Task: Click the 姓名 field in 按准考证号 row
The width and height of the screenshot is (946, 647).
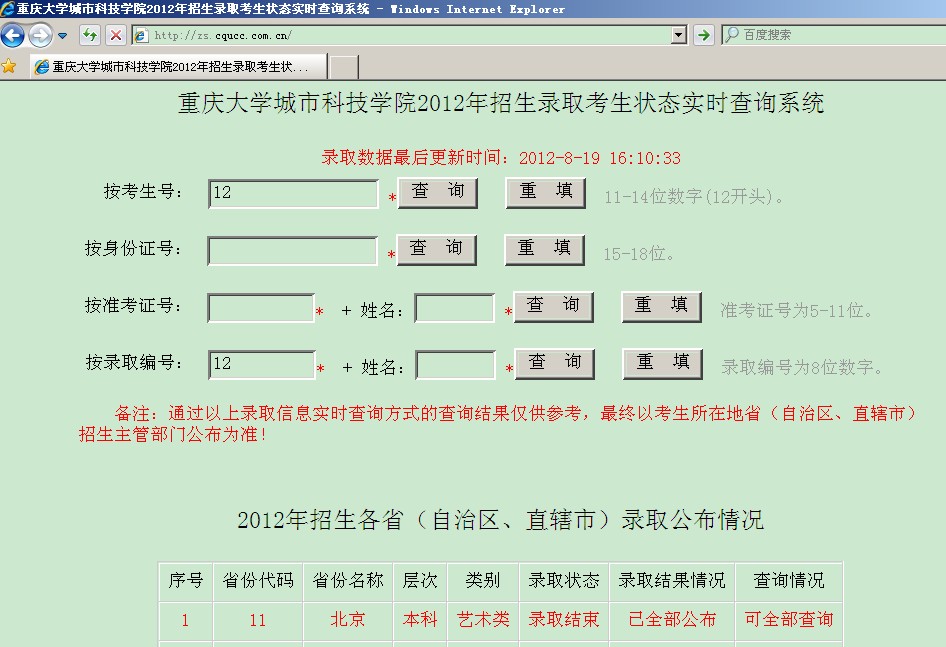Action: coord(455,309)
